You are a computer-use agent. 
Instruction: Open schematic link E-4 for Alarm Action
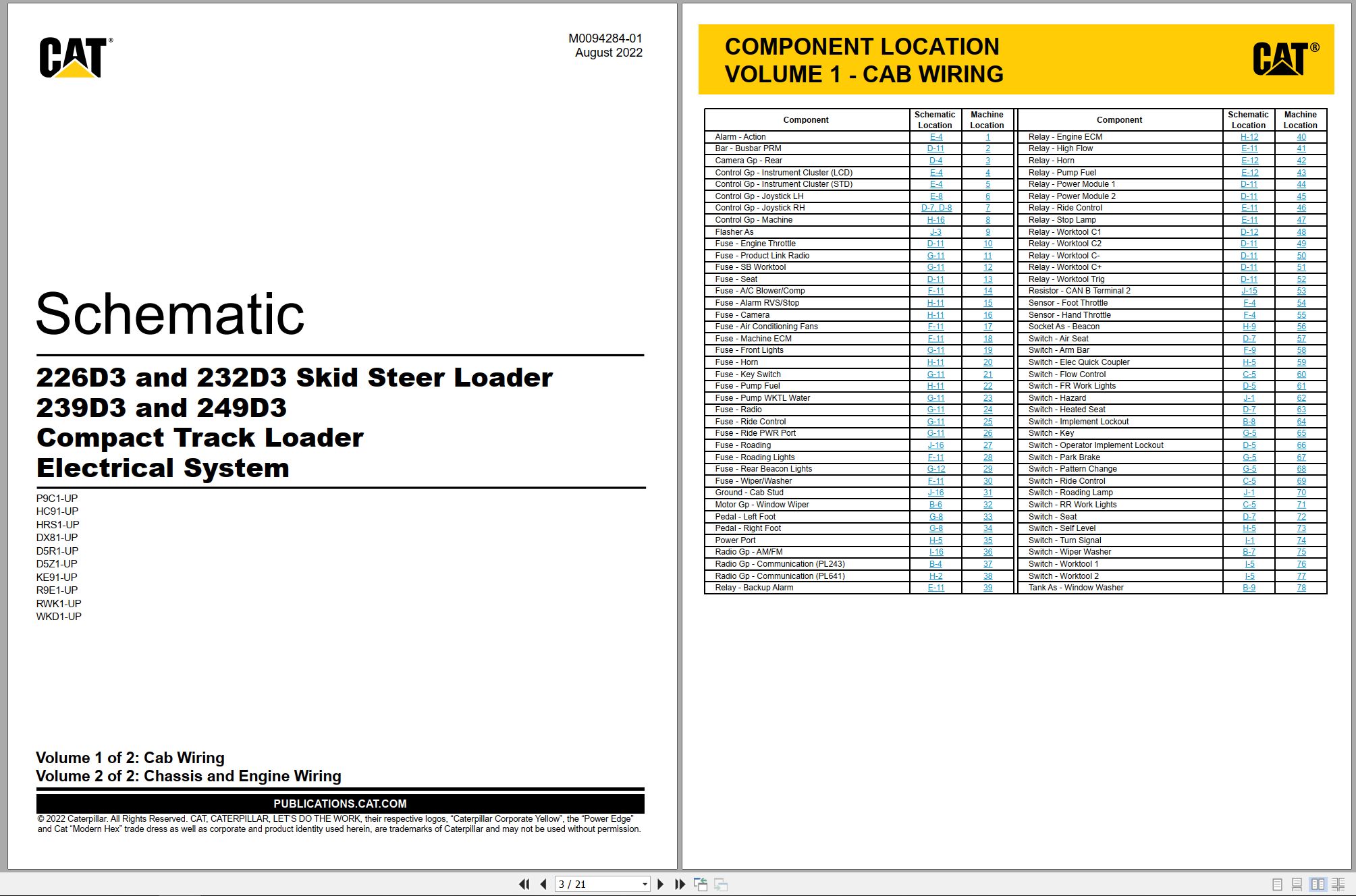coord(936,137)
